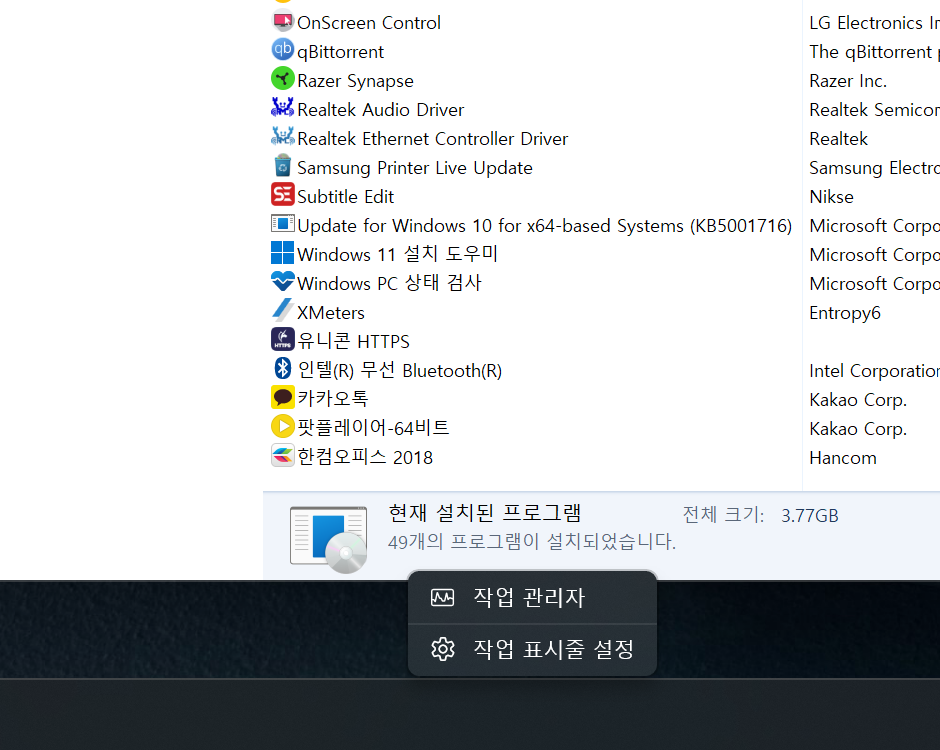Click publisher Kakao Corp. for 팟플레이어
The image size is (940, 750).
point(858,429)
